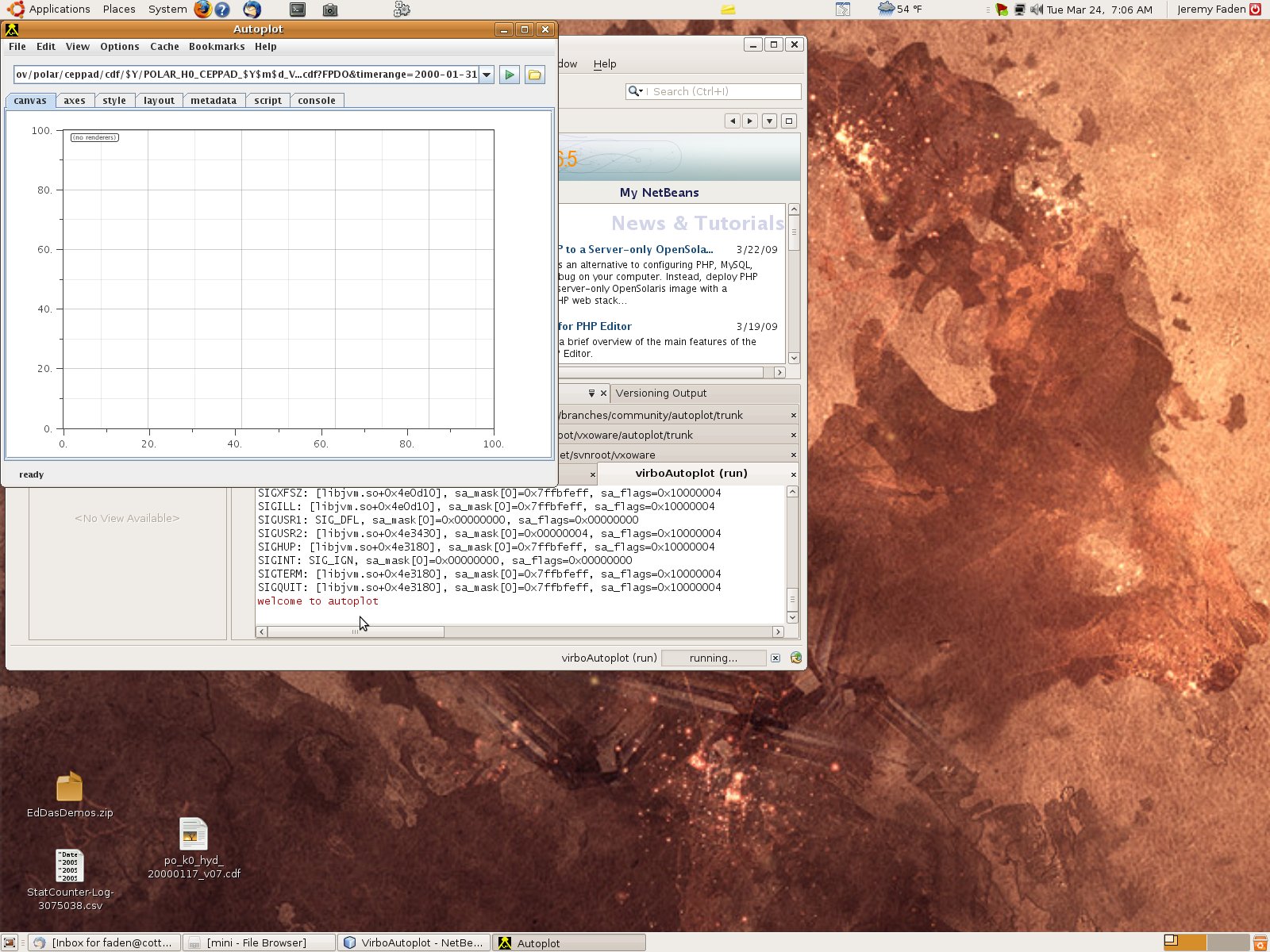This screenshot has width=1270, height=952.
Task: Open the screenshot camera tool in the panel
Action: click(330, 10)
